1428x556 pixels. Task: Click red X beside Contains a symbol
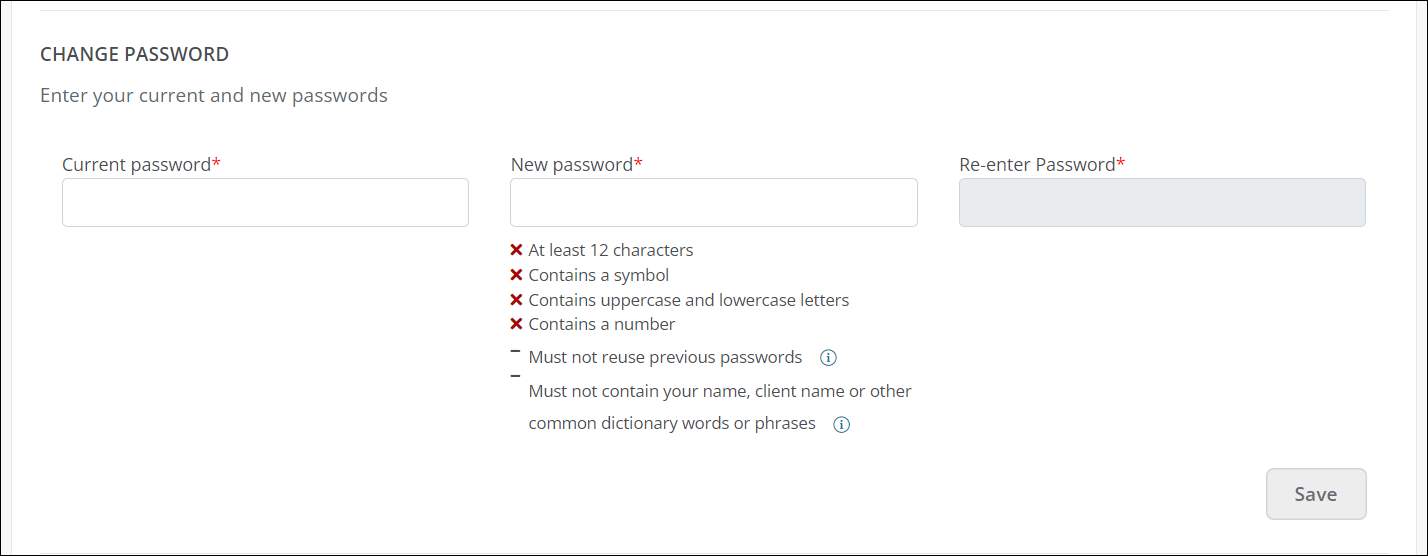[516, 275]
